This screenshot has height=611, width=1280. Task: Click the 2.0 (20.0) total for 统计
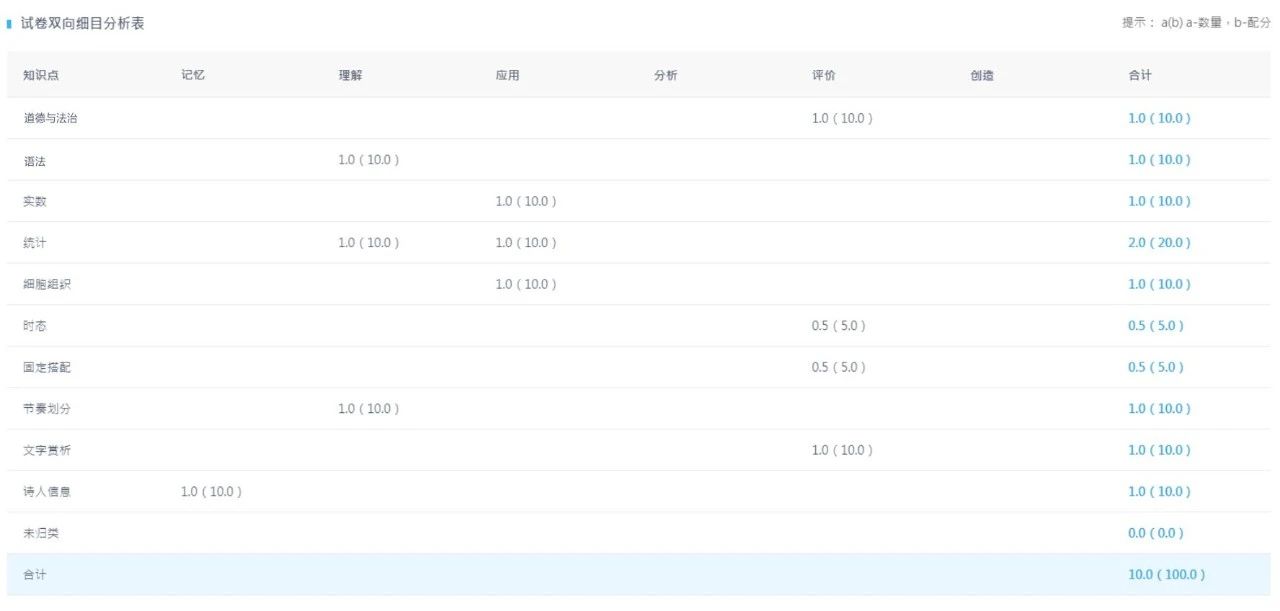tap(1159, 243)
